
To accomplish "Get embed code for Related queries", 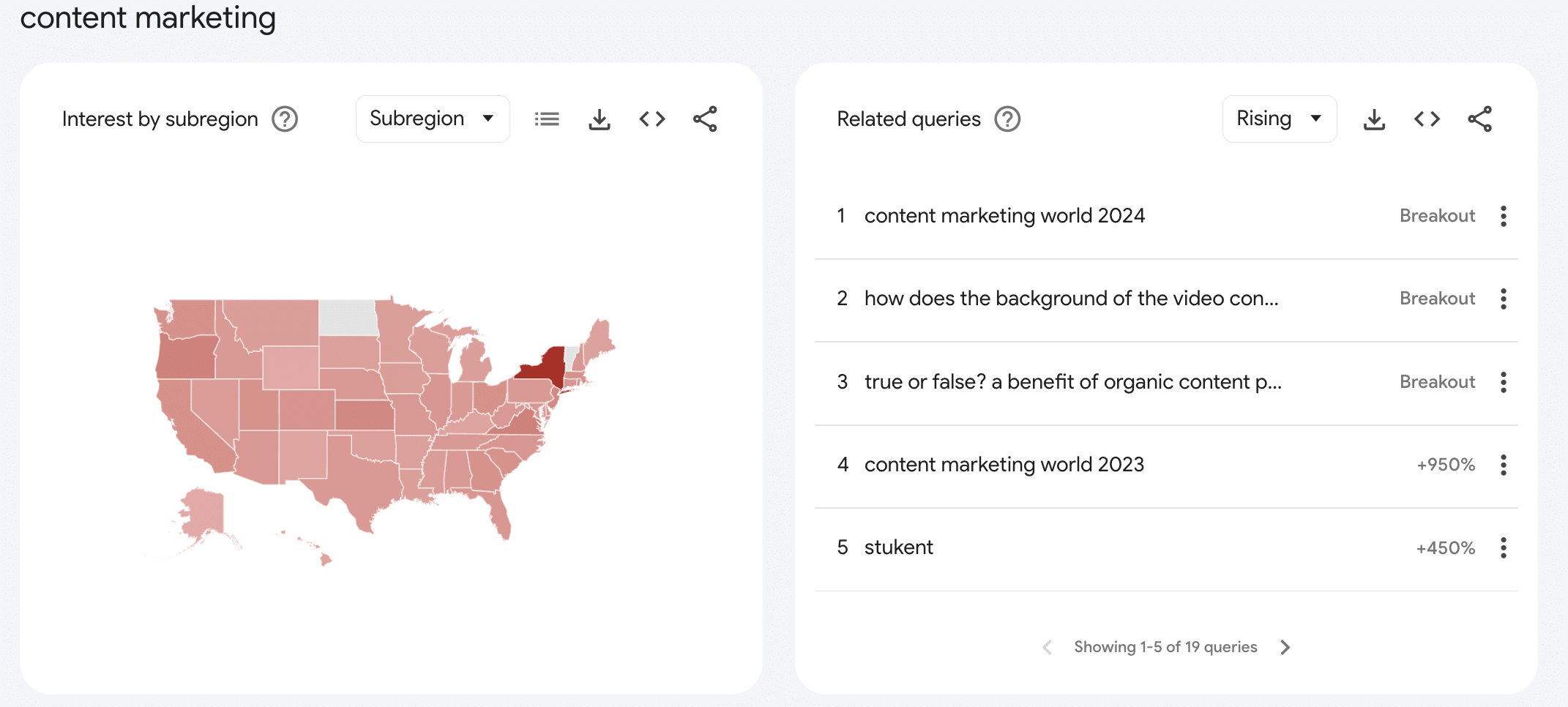I will point(1427,119).
